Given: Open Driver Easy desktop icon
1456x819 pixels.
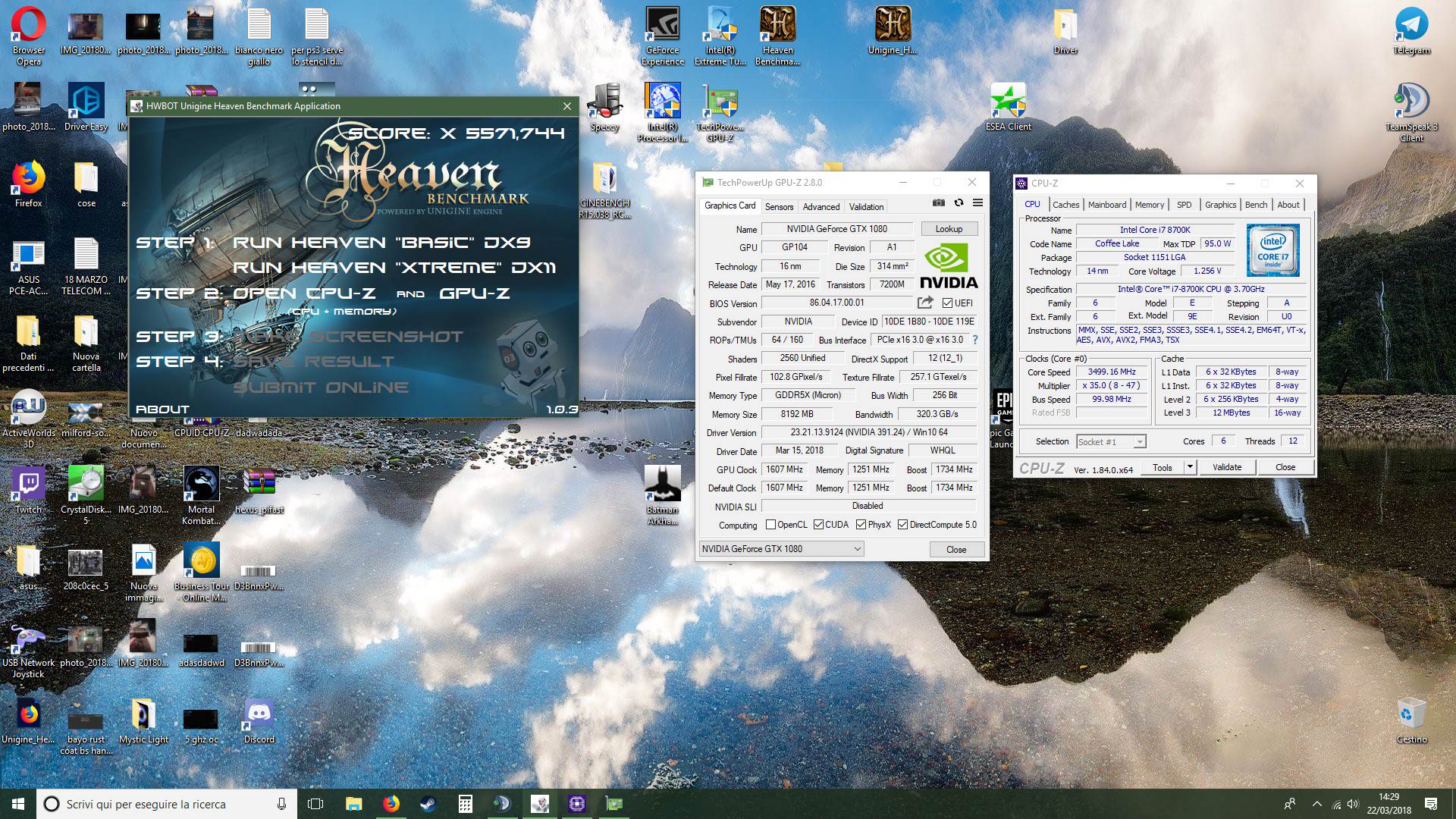Looking at the screenshot, I should click(x=86, y=107).
